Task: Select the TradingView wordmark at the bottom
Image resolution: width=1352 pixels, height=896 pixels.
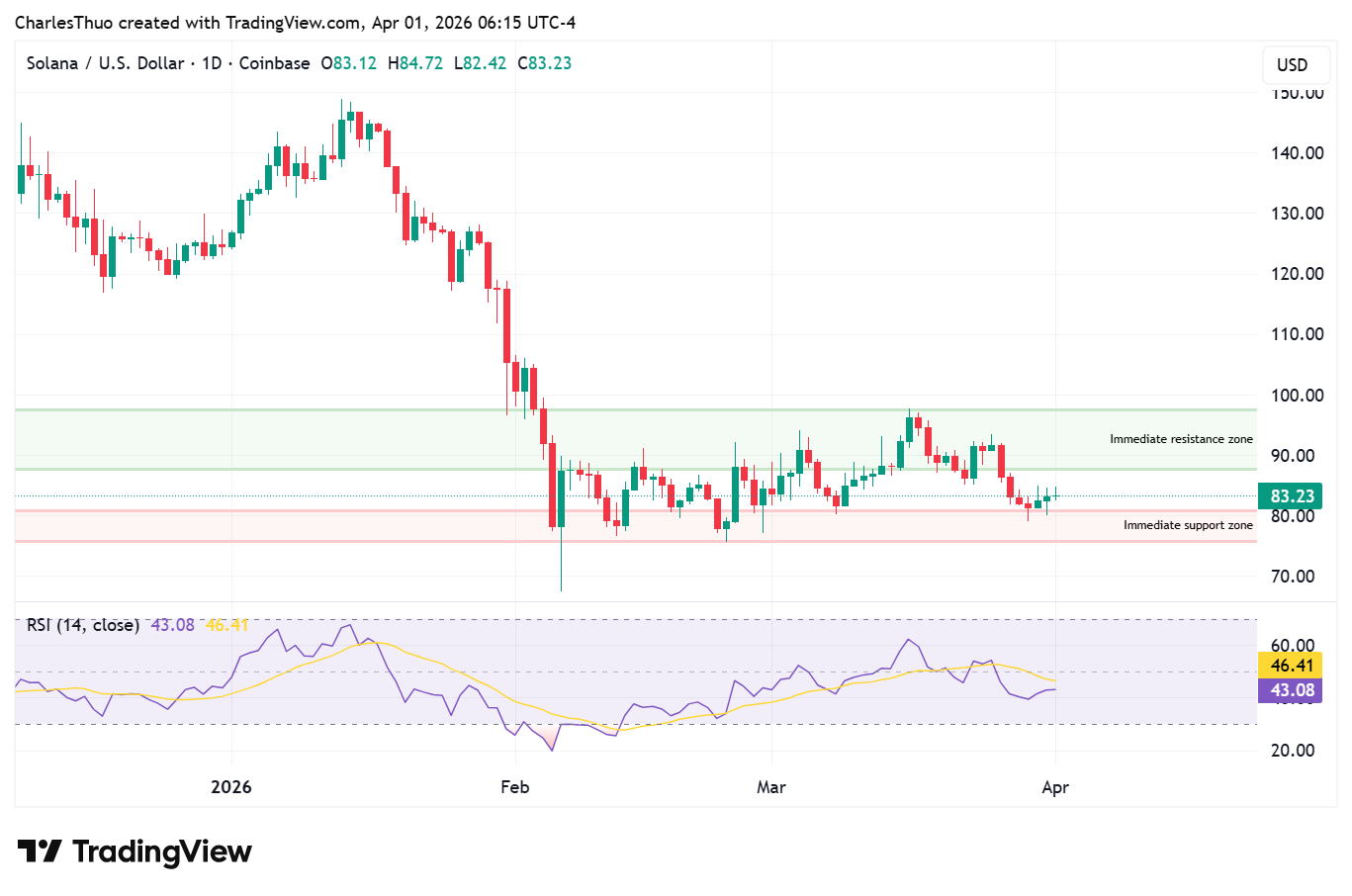Action: pyautogui.click(x=161, y=851)
